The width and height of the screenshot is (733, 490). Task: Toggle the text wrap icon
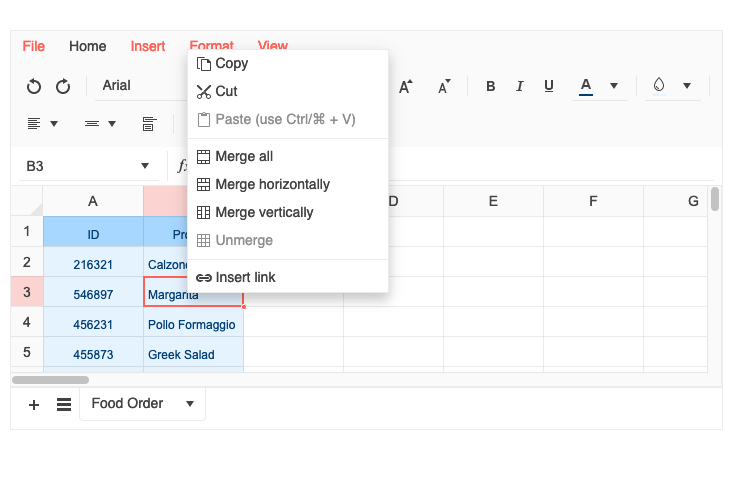(x=149, y=124)
